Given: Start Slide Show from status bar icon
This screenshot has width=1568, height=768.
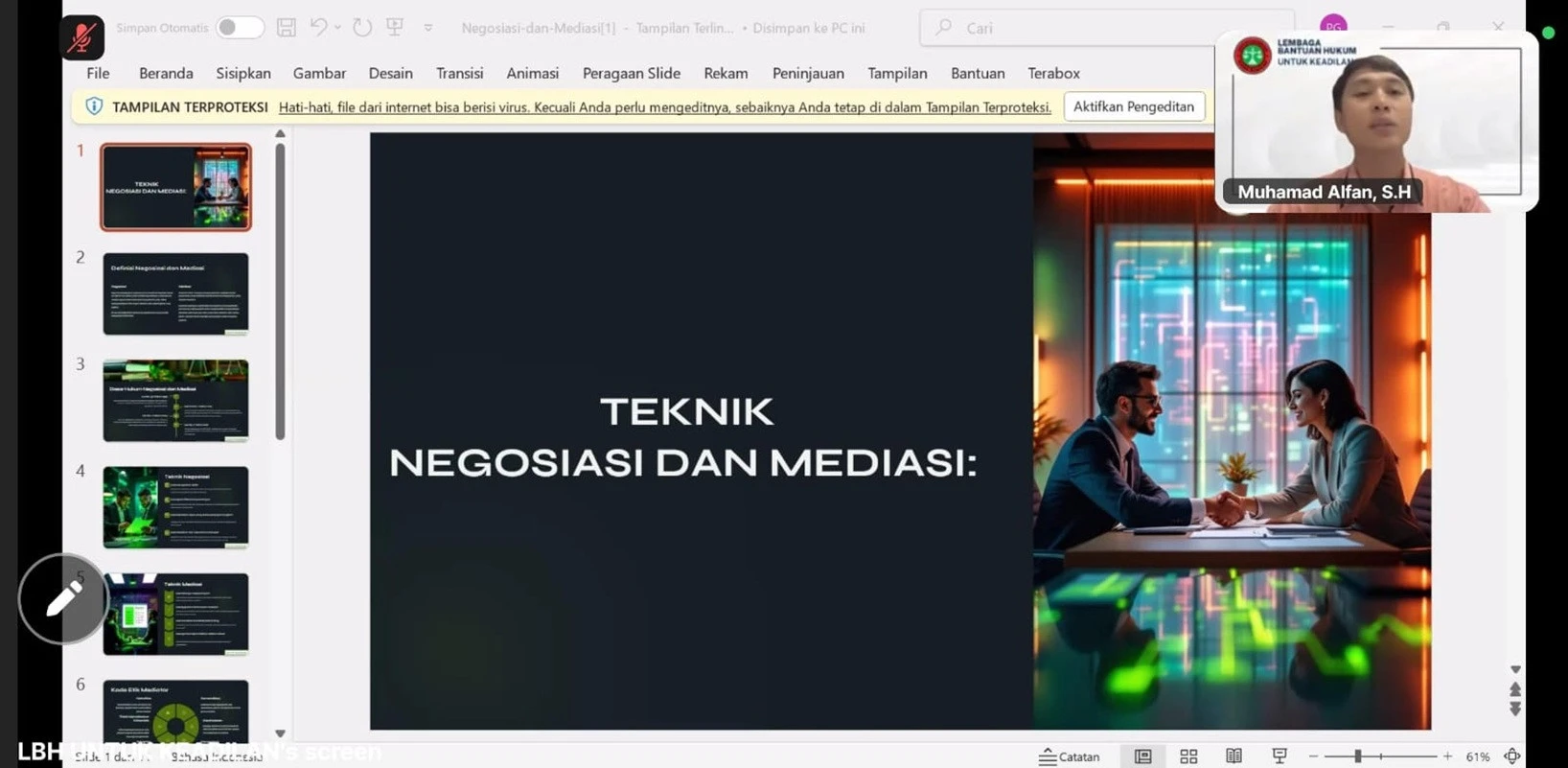Looking at the screenshot, I should point(1280,756).
